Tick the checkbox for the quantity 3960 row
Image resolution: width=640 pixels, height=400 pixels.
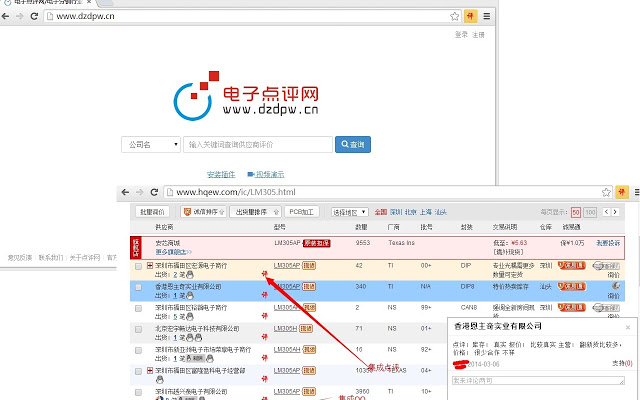(139, 393)
